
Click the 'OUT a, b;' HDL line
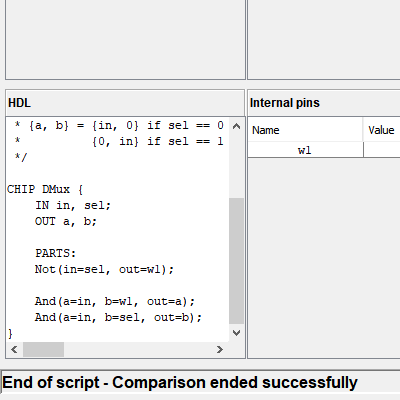pos(66,221)
